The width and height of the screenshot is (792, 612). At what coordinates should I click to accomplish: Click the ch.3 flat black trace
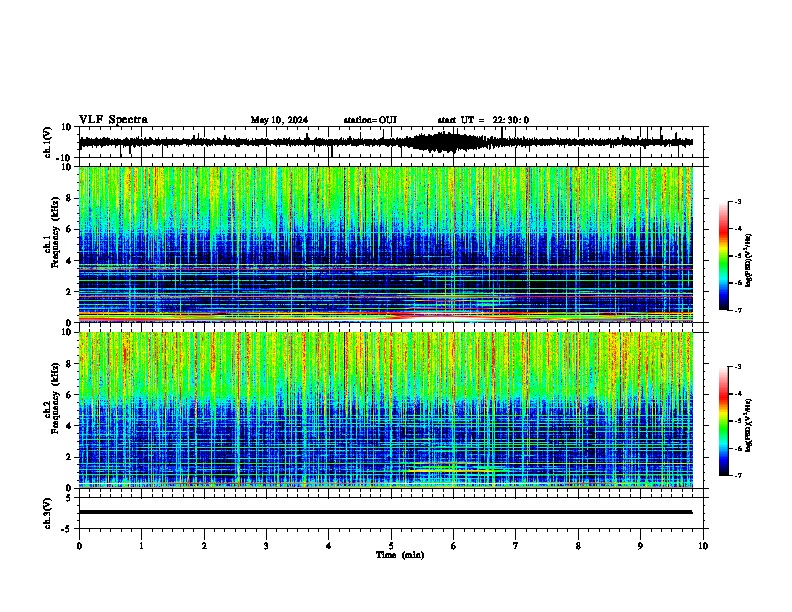tap(385, 512)
